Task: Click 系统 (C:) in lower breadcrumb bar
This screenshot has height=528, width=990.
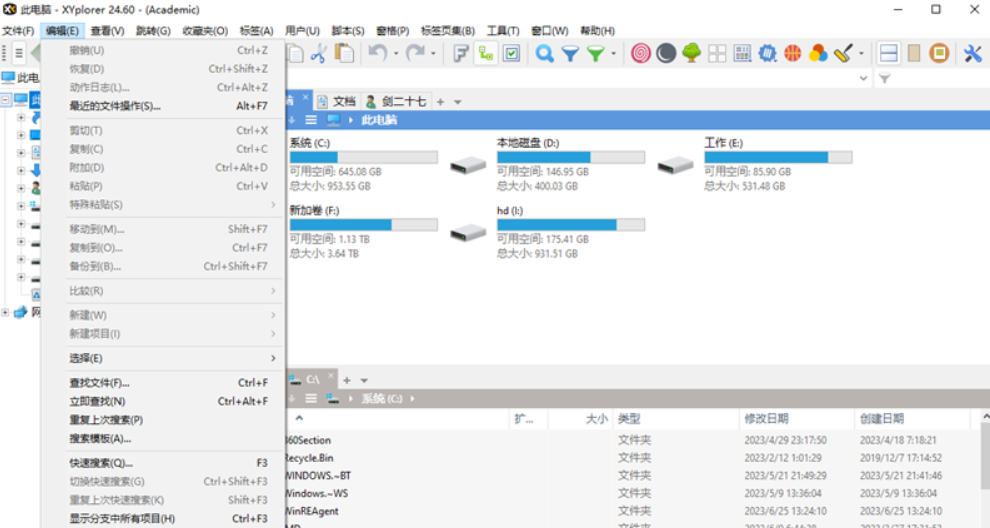Action: pyautogui.click(x=382, y=399)
